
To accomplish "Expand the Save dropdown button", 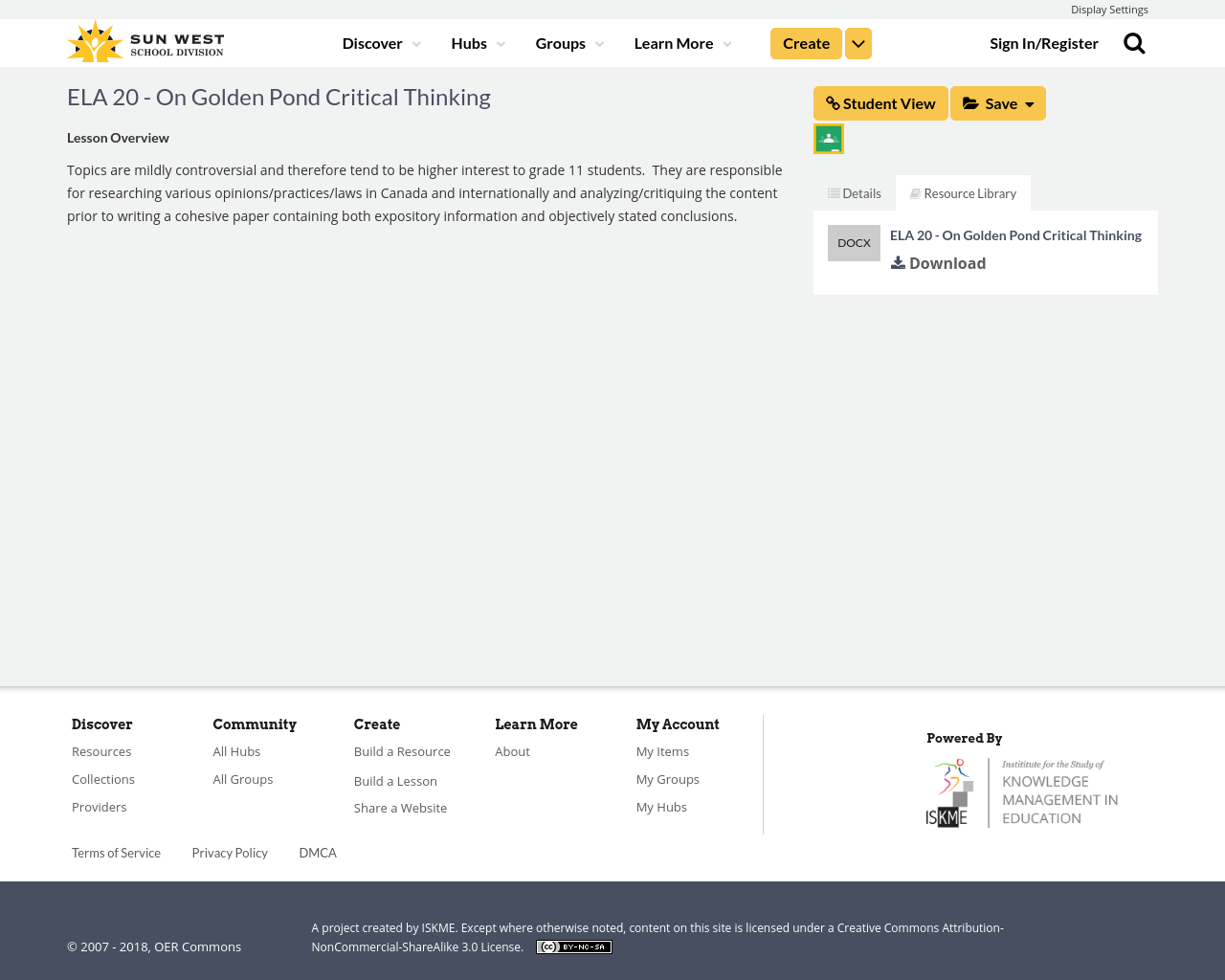I will [998, 103].
